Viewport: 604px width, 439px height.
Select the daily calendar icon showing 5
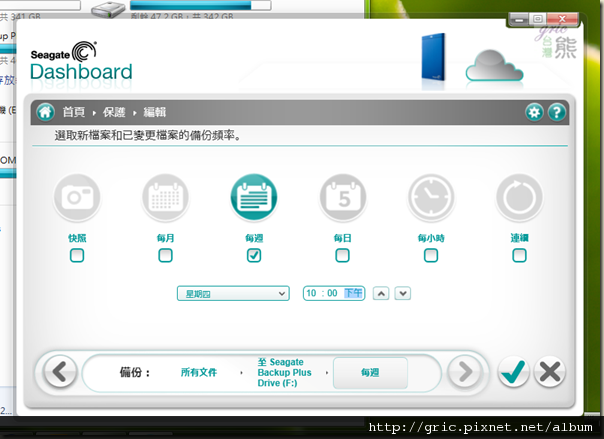coord(342,197)
